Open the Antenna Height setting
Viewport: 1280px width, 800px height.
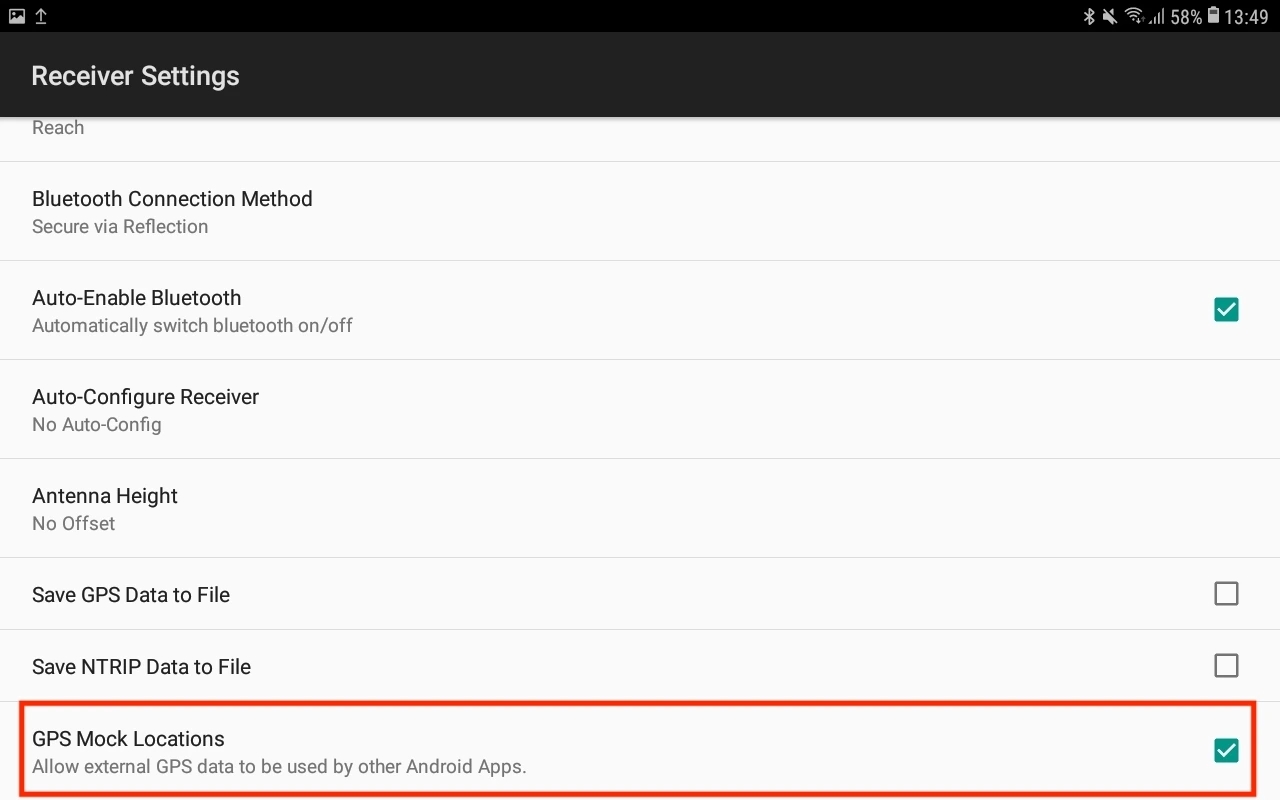[x=105, y=508]
